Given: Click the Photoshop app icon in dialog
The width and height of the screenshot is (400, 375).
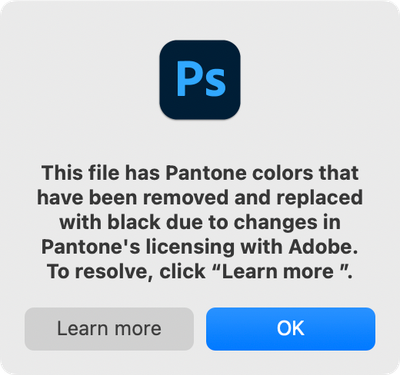Looking at the screenshot, I should pos(200,80).
